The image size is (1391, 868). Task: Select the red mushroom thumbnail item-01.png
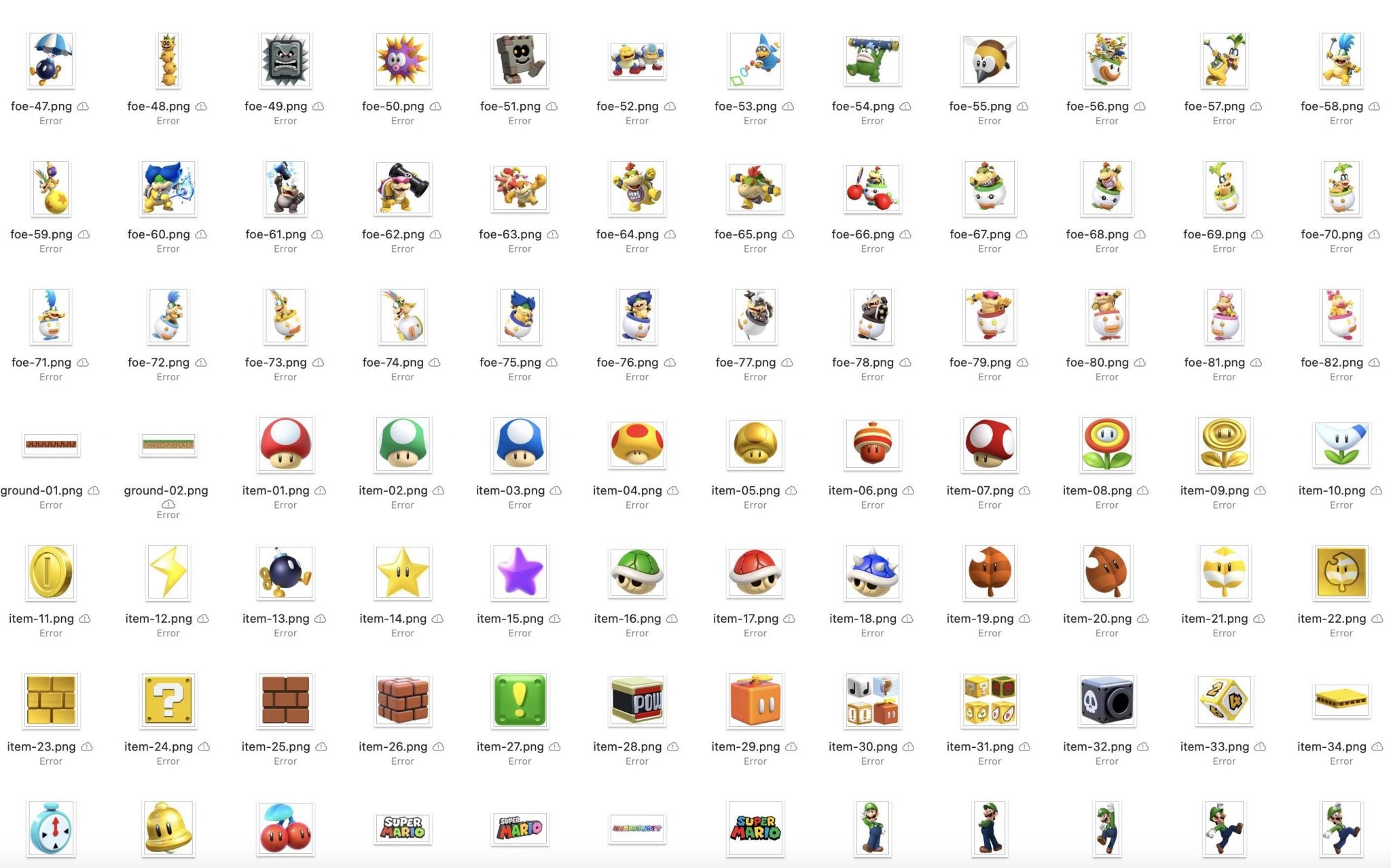(285, 445)
